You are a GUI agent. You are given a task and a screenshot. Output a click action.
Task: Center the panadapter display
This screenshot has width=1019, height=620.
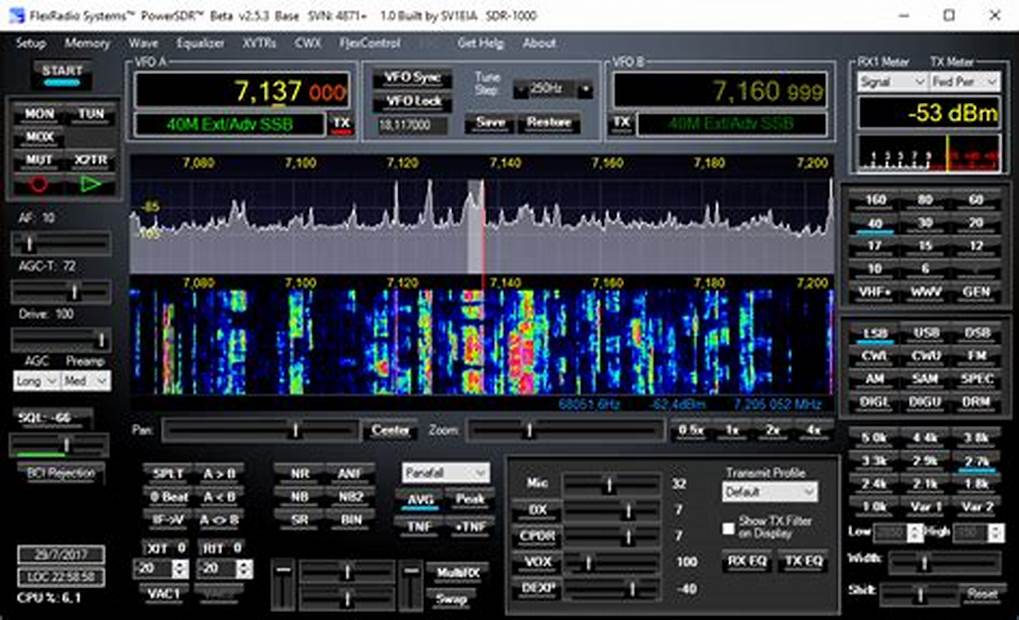click(x=390, y=430)
